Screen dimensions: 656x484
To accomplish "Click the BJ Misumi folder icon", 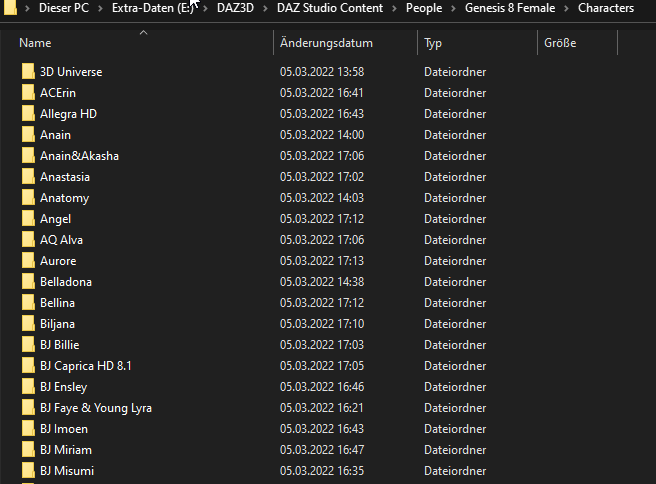I will (28, 471).
